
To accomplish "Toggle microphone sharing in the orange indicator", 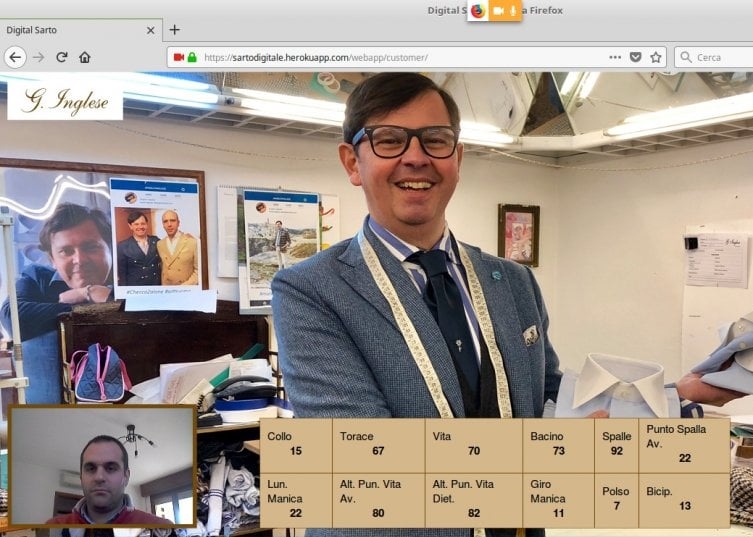I will click(x=514, y=11).
